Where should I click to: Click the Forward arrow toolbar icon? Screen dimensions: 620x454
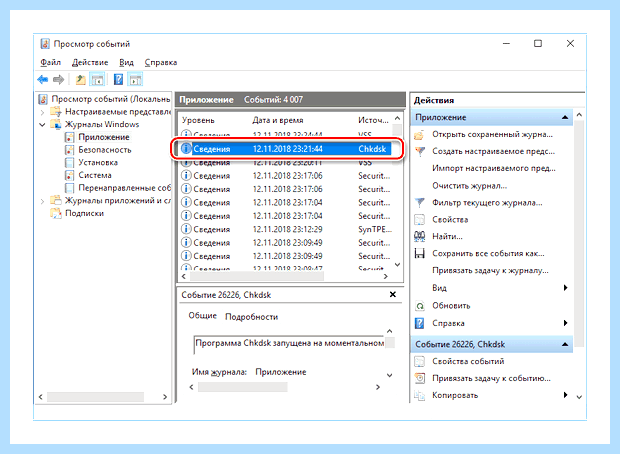click(x=59, y=79)
